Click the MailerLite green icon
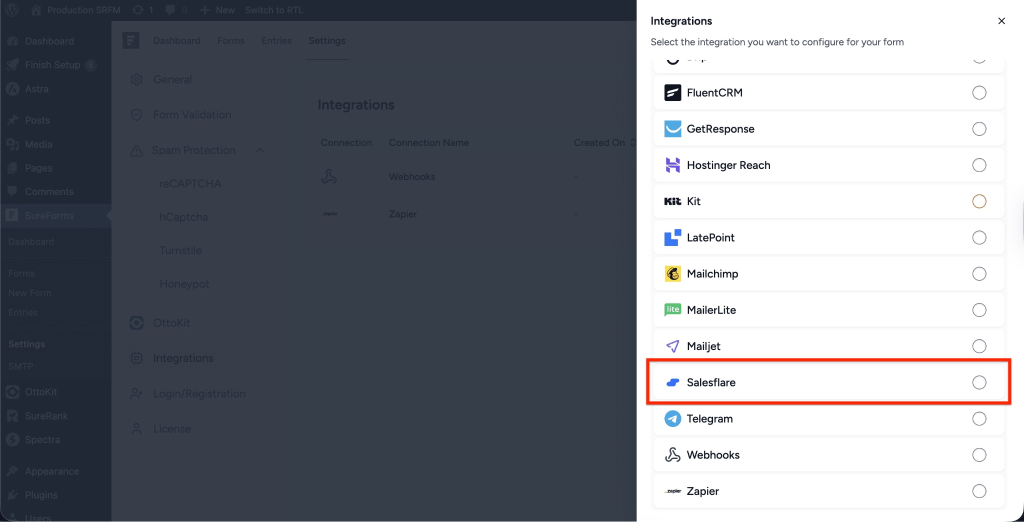Screen dimensions: 1024x522 pos(673,310)
